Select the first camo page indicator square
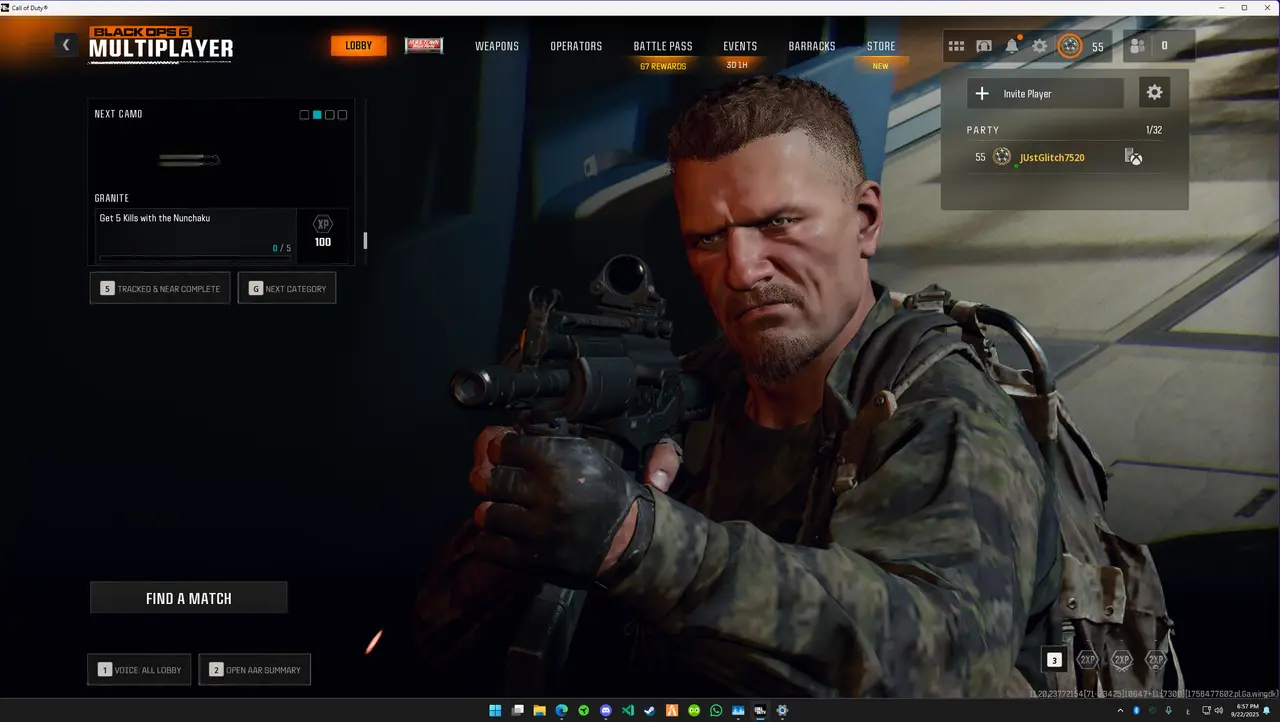 coord(304,115)
